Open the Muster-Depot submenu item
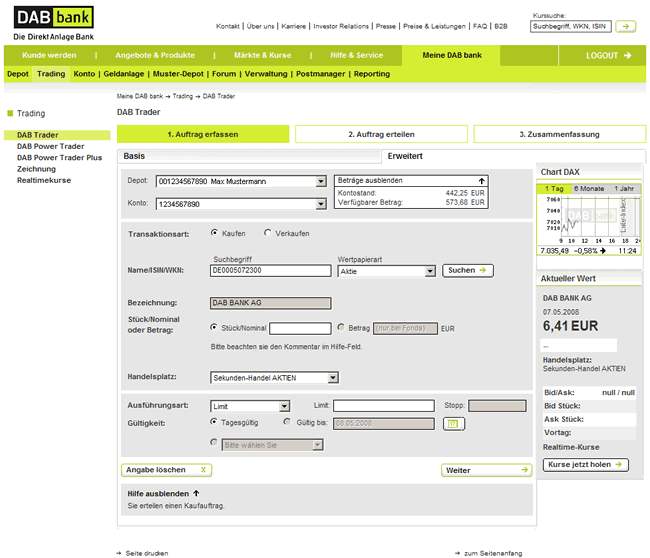 point(178,74)
